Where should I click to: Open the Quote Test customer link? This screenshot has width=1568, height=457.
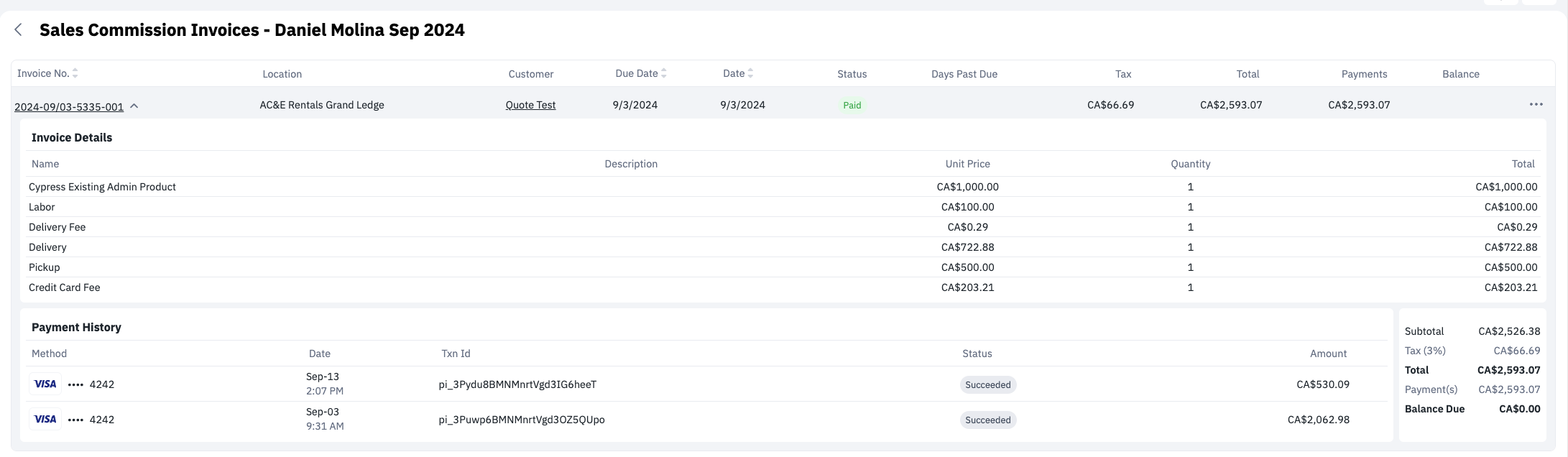[530, 105]
